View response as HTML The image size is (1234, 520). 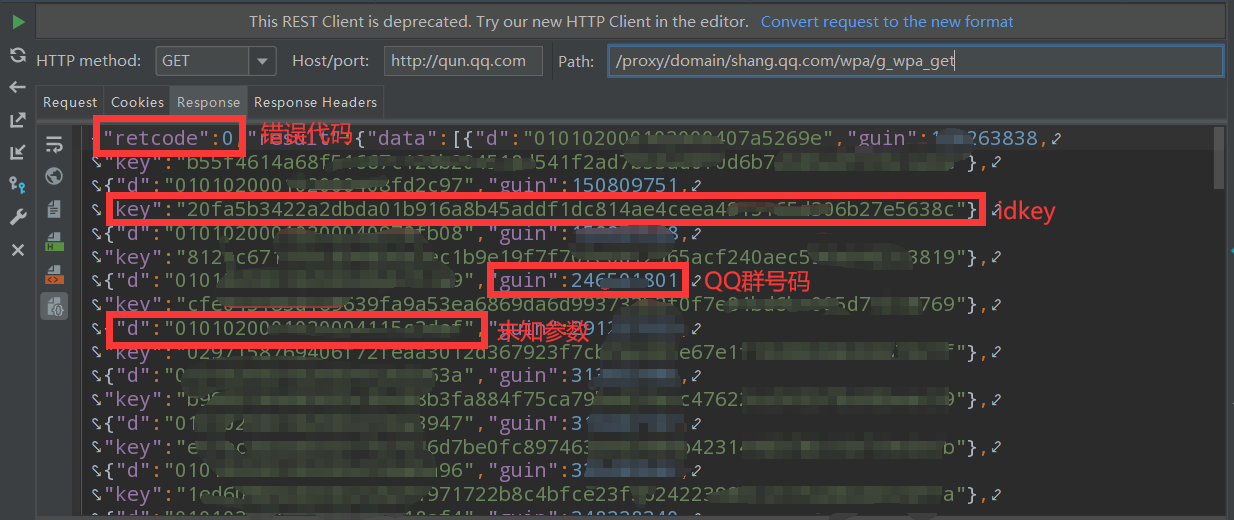click(x=54, y=242)
